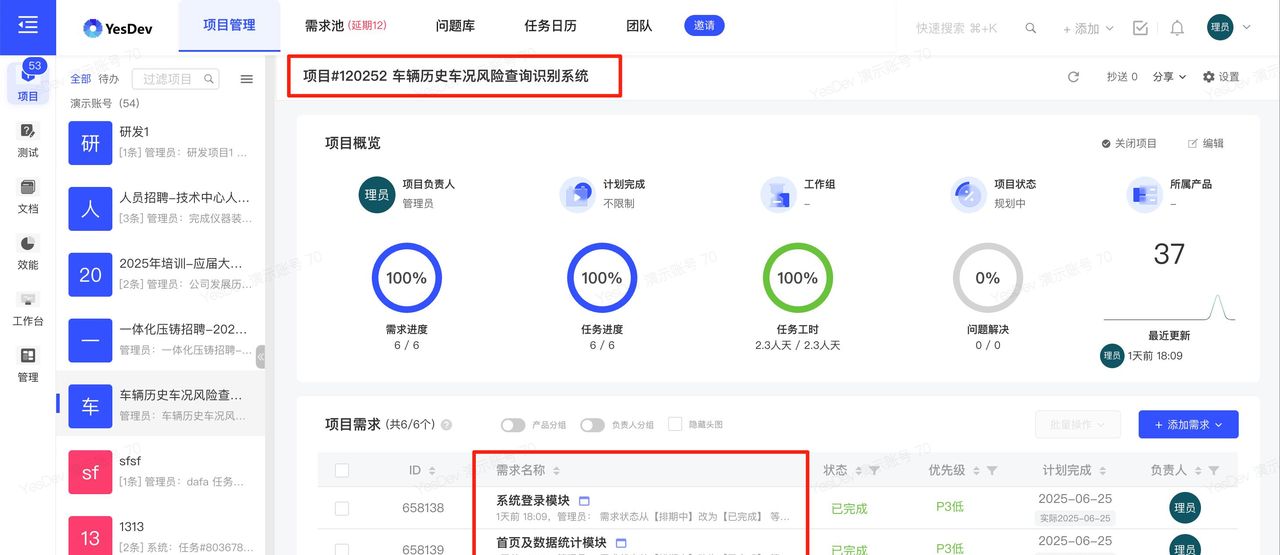
Task: Open the 首页及数据统计模块 requirement
Action: point(551,543)
